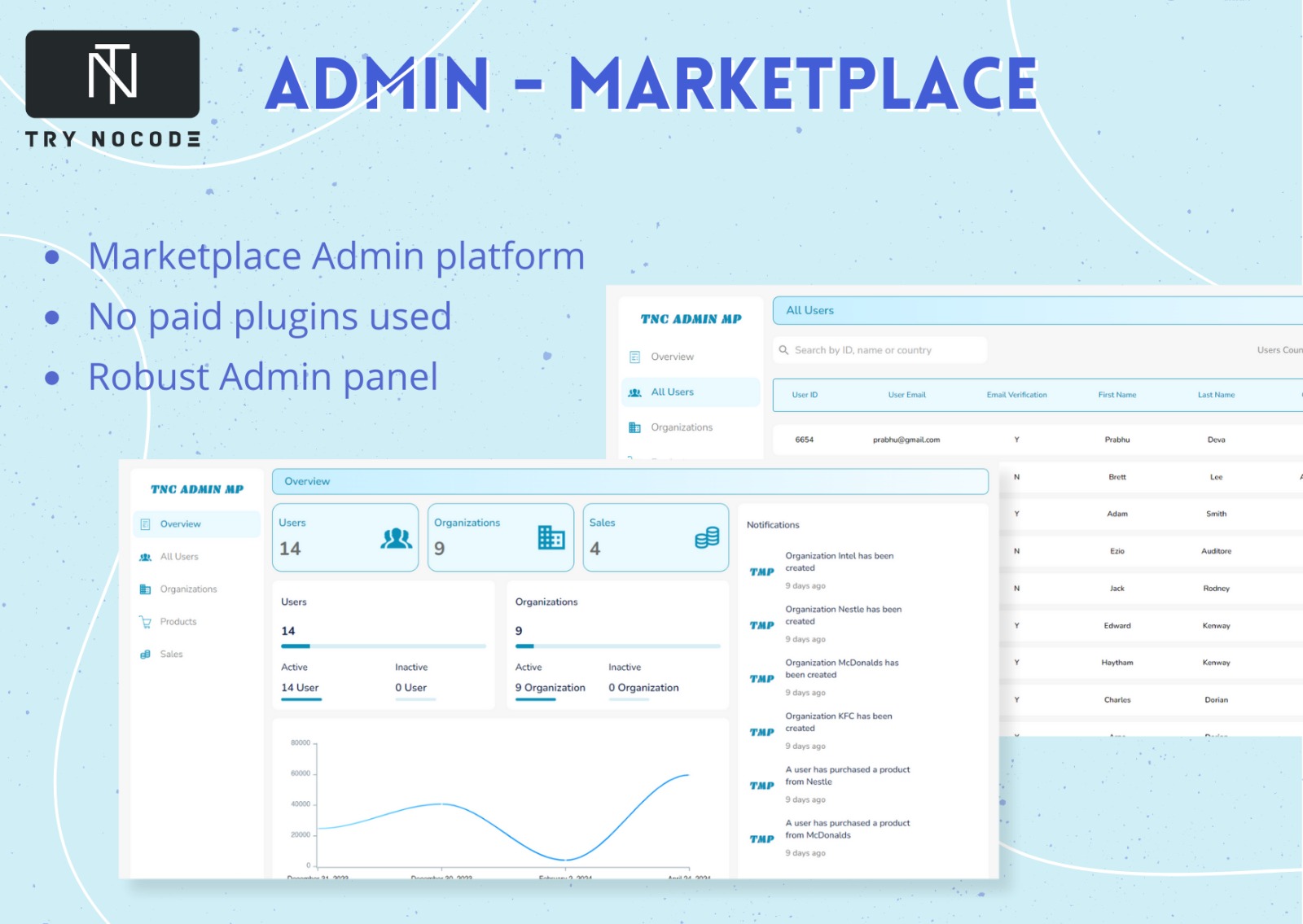Switch to the All Users page header tab

coord(809,310)
